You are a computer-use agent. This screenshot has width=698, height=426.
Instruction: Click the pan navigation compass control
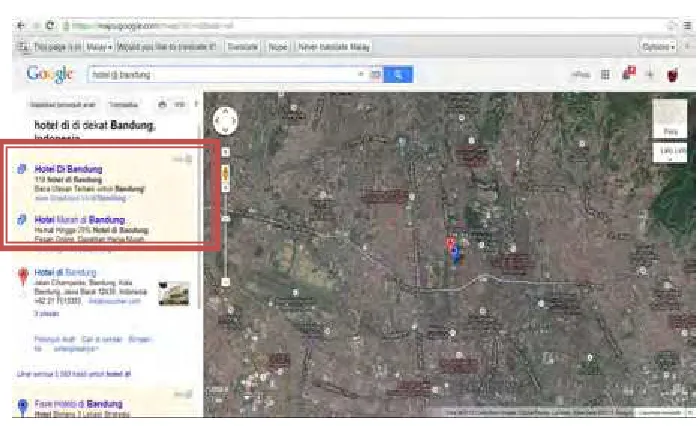pos(225,120)
